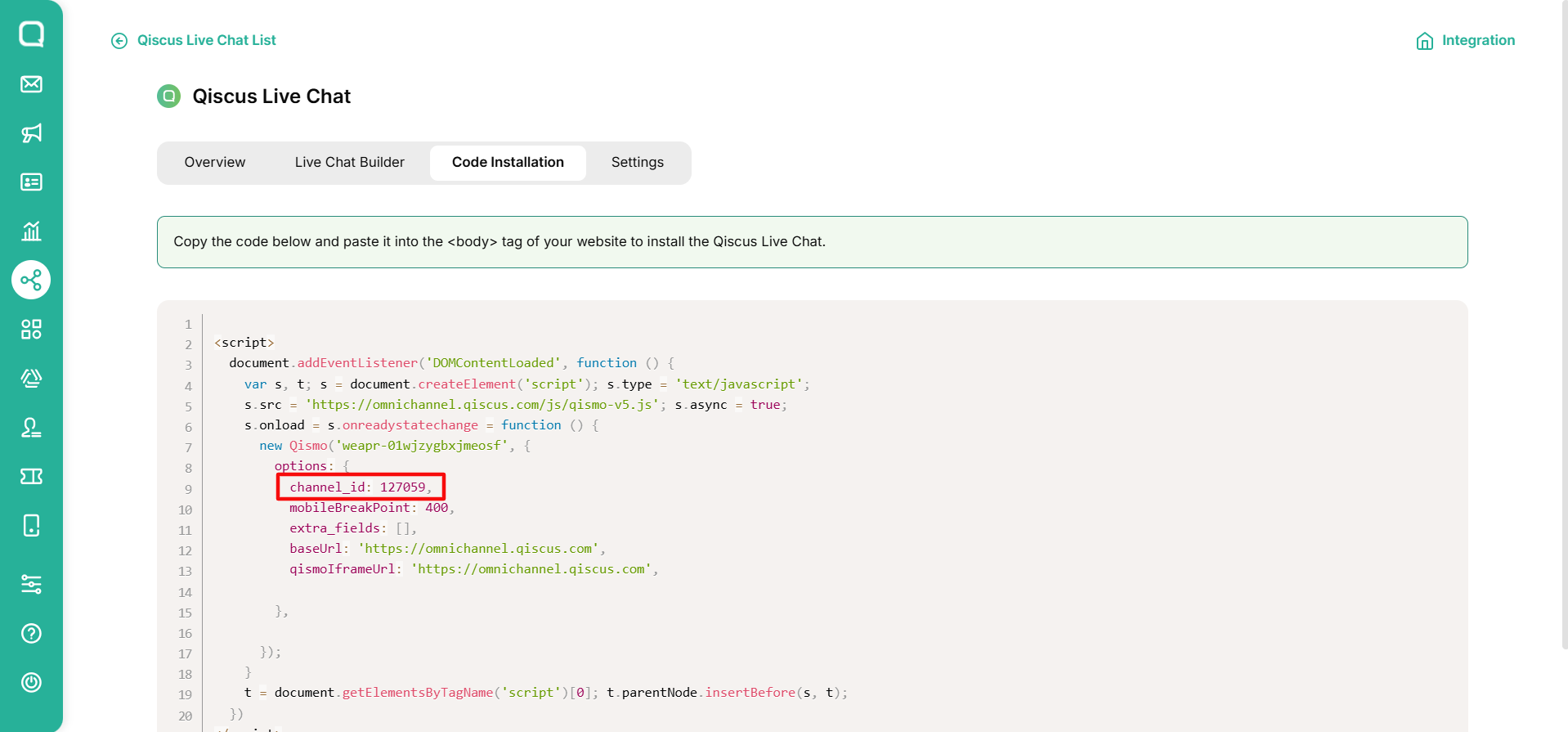Click the power logout icon
The height and width of the screenshot is (732, 1568).
click(31, 682)
